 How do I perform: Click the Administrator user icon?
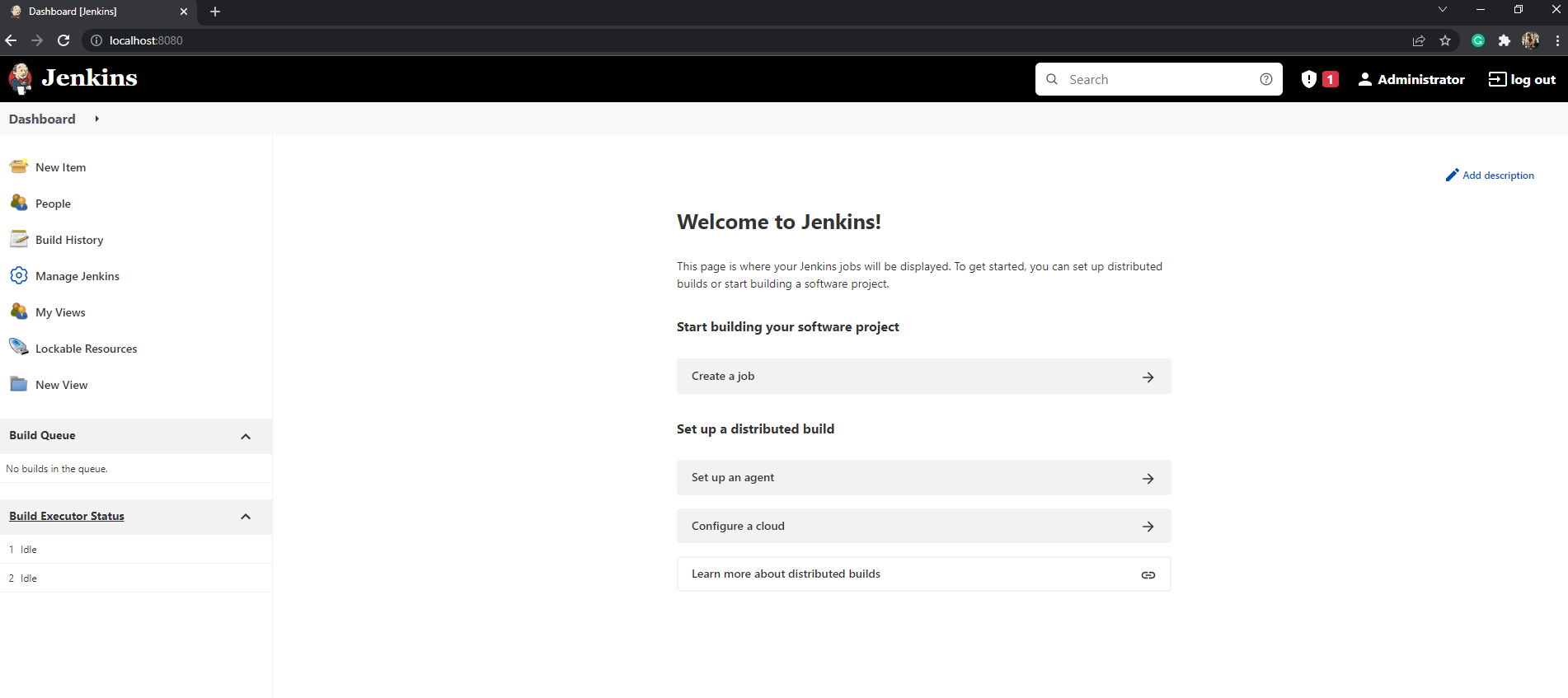pyautogui.click(x=1365, y=79)
